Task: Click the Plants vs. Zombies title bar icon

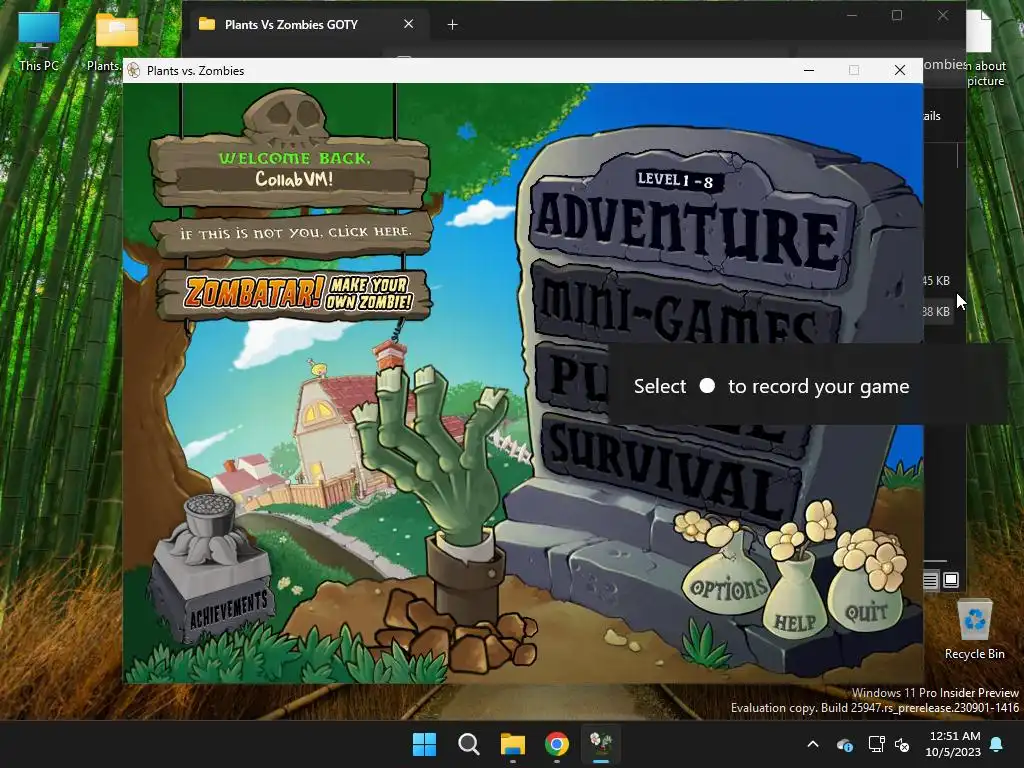Action: point(134,71)
